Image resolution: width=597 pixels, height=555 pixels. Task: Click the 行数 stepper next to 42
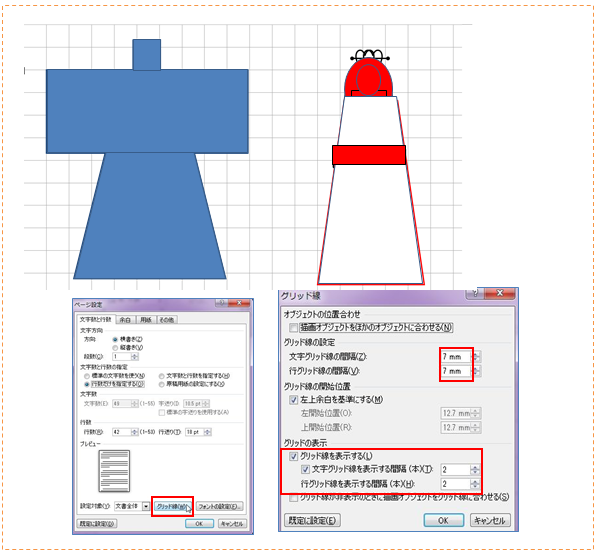[x=134, y=432]
